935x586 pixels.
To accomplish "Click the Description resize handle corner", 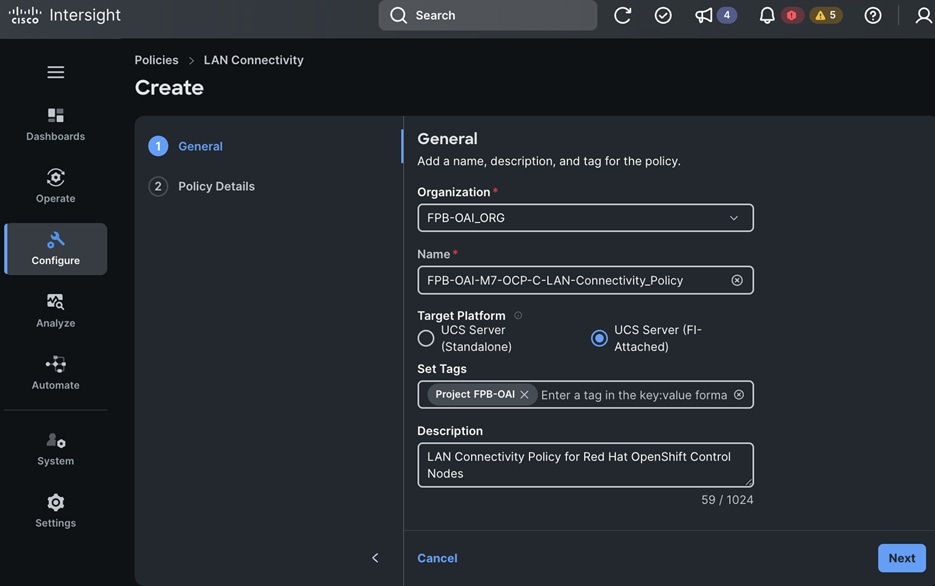I will pos(748,482).
